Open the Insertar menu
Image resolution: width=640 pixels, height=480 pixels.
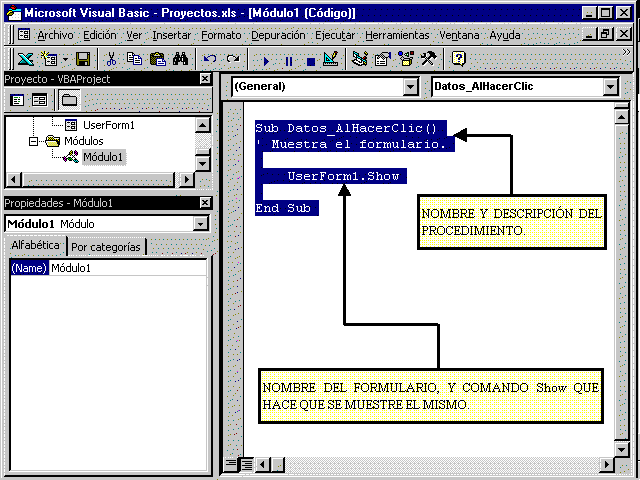pyautogui.click(x=171, y=36)
